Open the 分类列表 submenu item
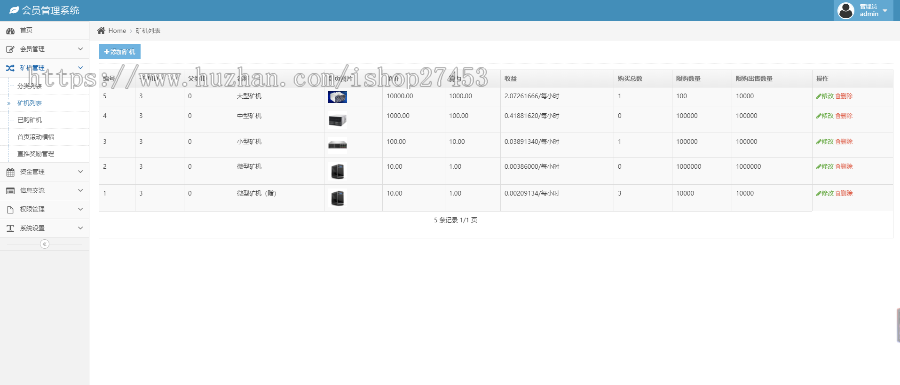Screen dimensions: 900x385 pos(30,86)
